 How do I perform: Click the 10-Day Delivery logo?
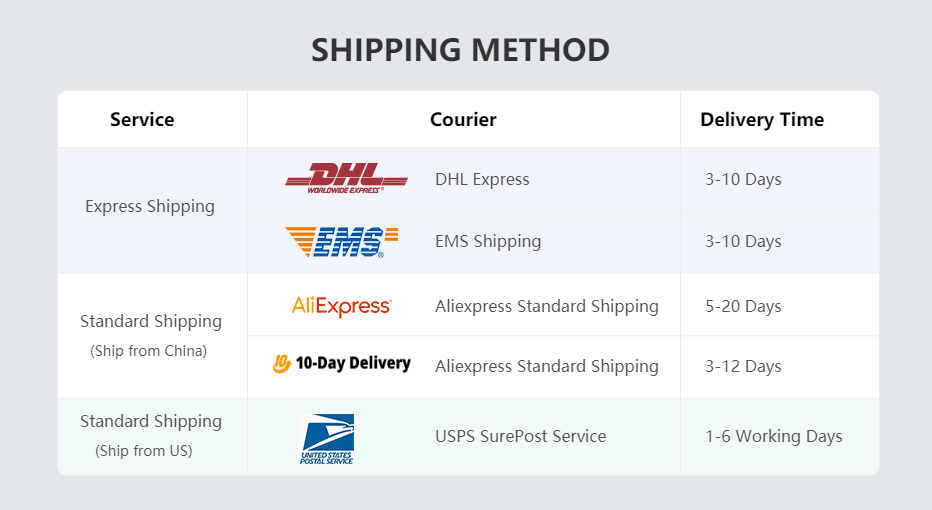[342, 363]
